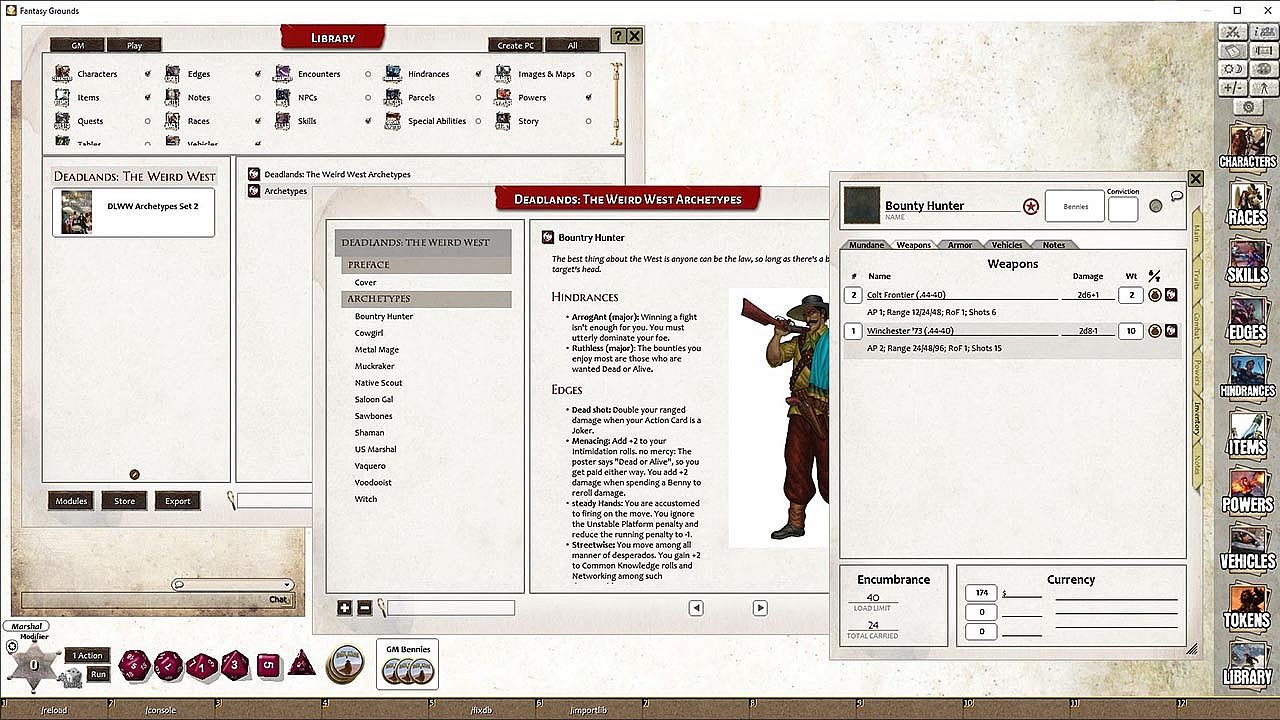The height and width of the screenshot is (720, 1280).
Task: Click the Colt Frontier weight field
Action: [1130, 295]
